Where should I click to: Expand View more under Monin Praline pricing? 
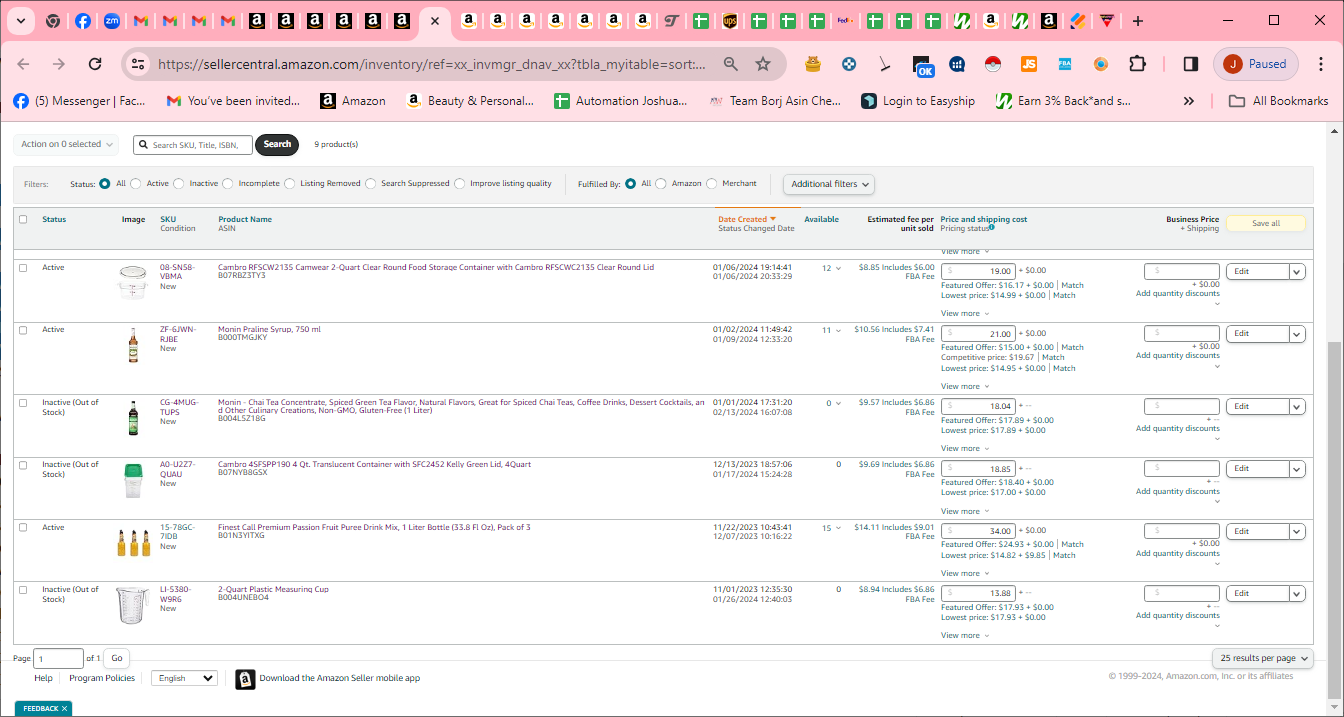pos(965,386)
